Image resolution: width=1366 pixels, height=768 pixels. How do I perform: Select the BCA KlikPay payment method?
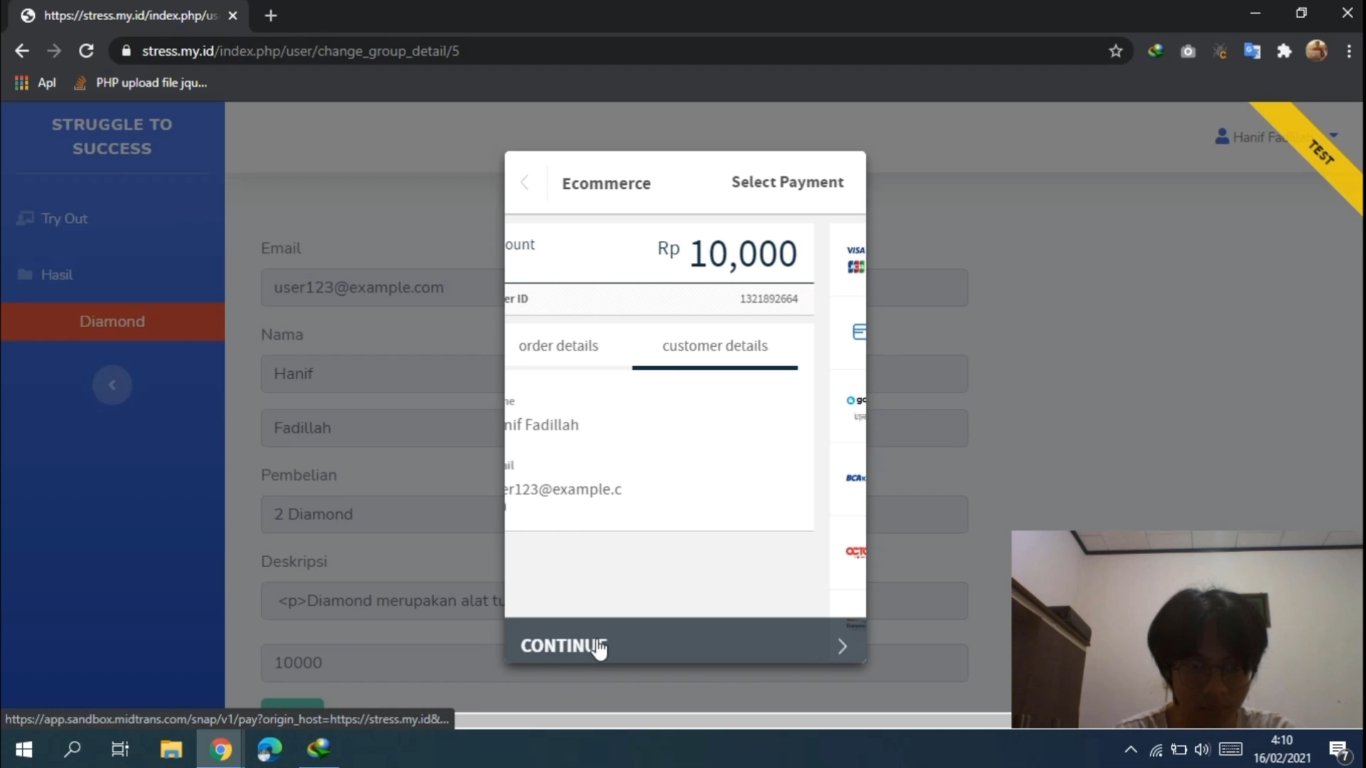855,478
